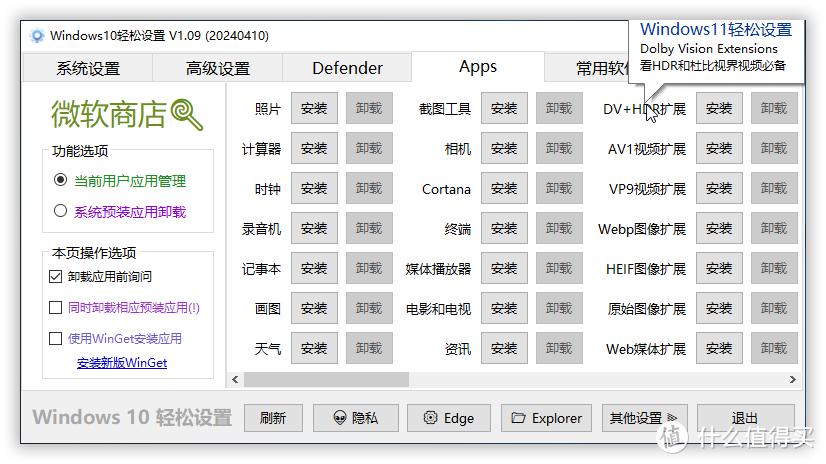Image resolution: width=826 pixels, height=464 pixels.
Task: Open the 常用软件 tab
Action: [x=587, y=68]
